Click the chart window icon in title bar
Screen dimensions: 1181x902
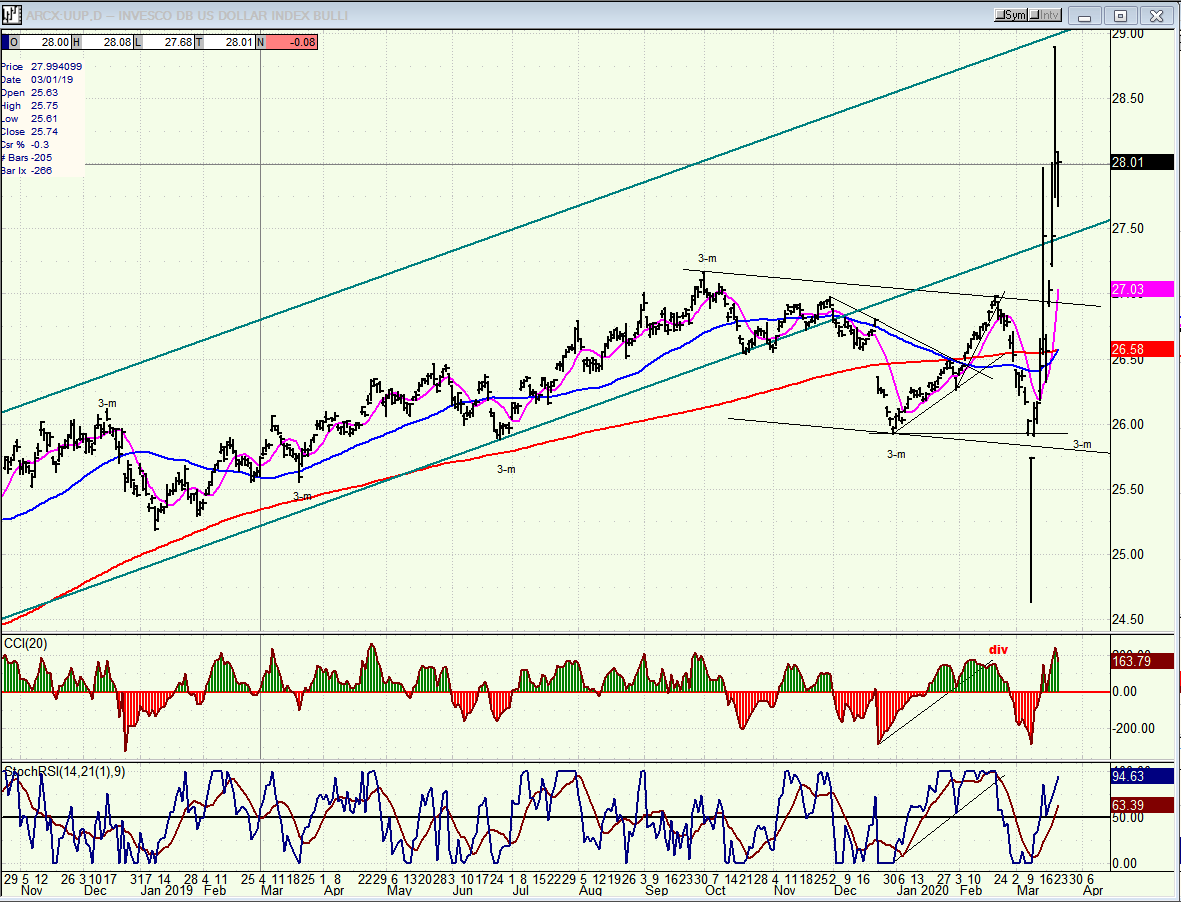point(13,15)
